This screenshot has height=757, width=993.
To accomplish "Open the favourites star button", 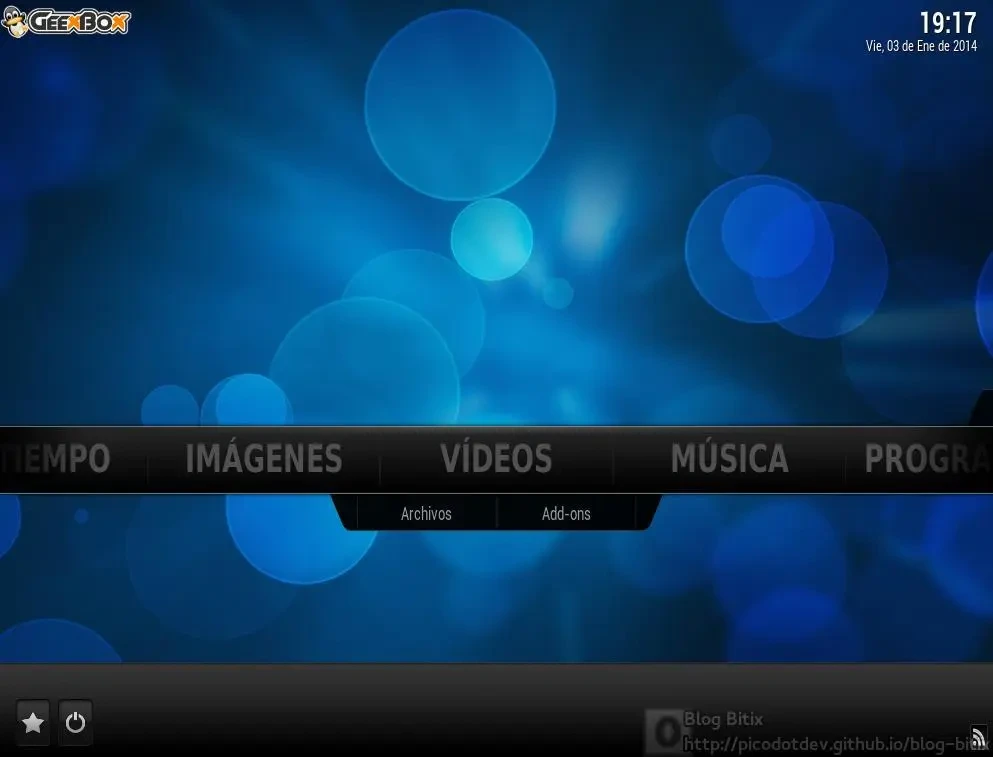I will [33, 722].
